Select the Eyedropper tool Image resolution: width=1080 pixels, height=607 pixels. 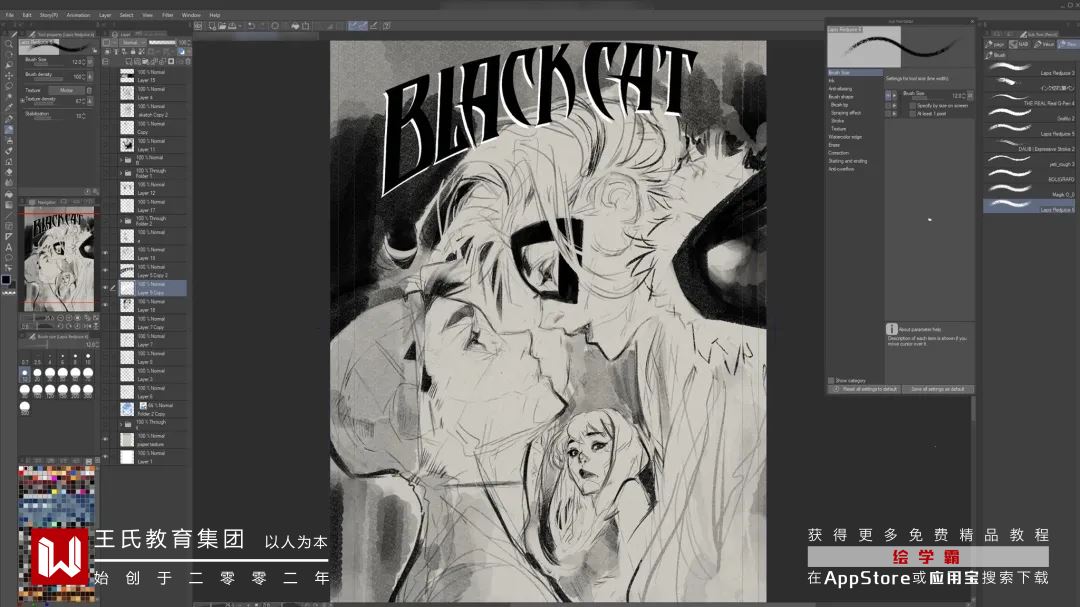point(9,107)
